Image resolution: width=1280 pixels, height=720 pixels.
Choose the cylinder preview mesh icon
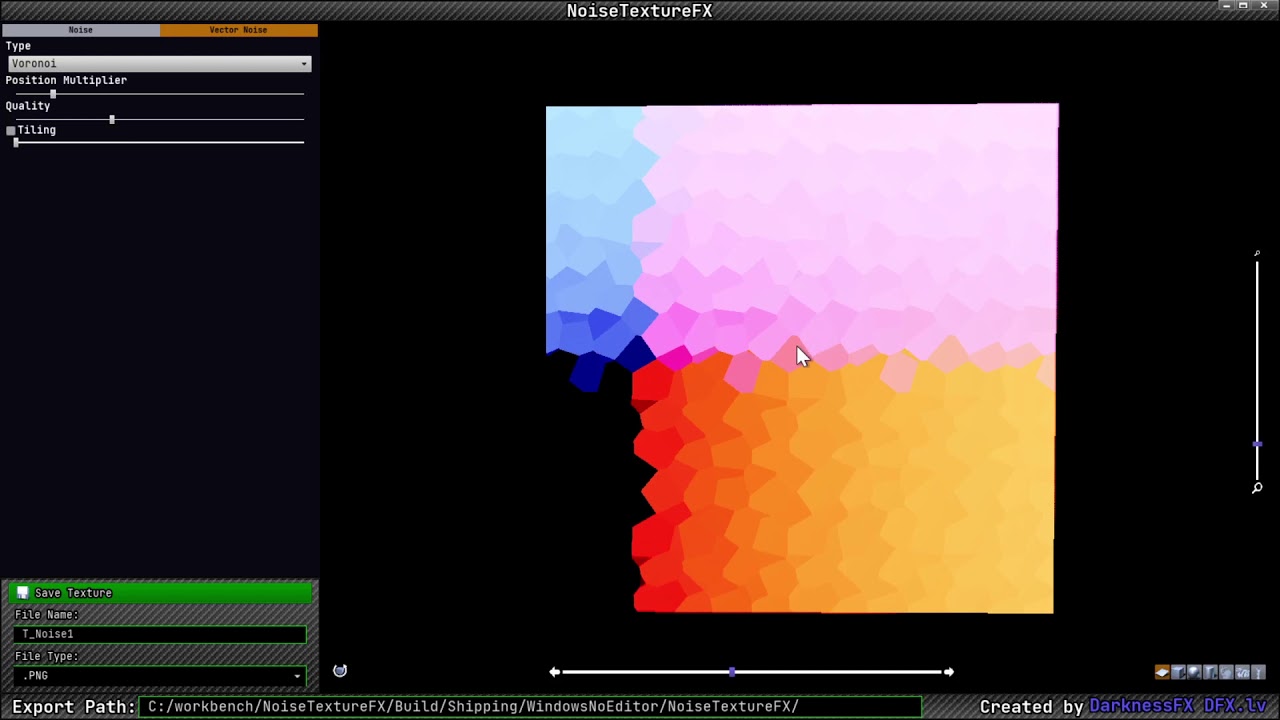pos(1210,672)
